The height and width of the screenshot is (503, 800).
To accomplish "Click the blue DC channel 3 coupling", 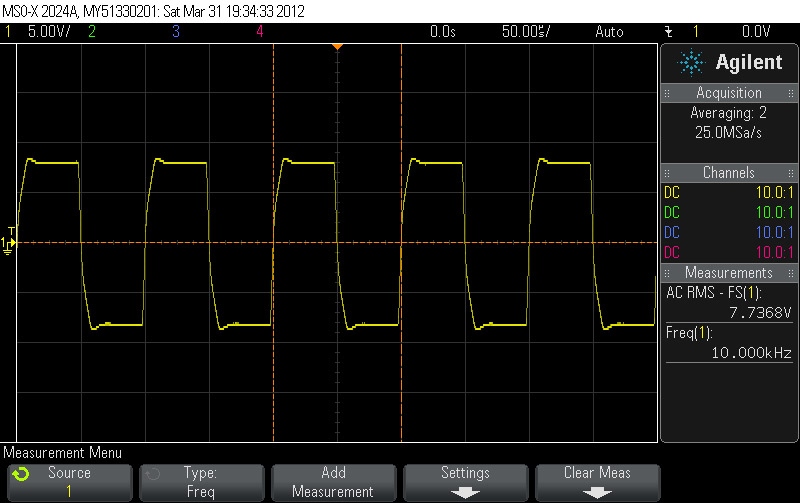I will click(x=672, y=233).
